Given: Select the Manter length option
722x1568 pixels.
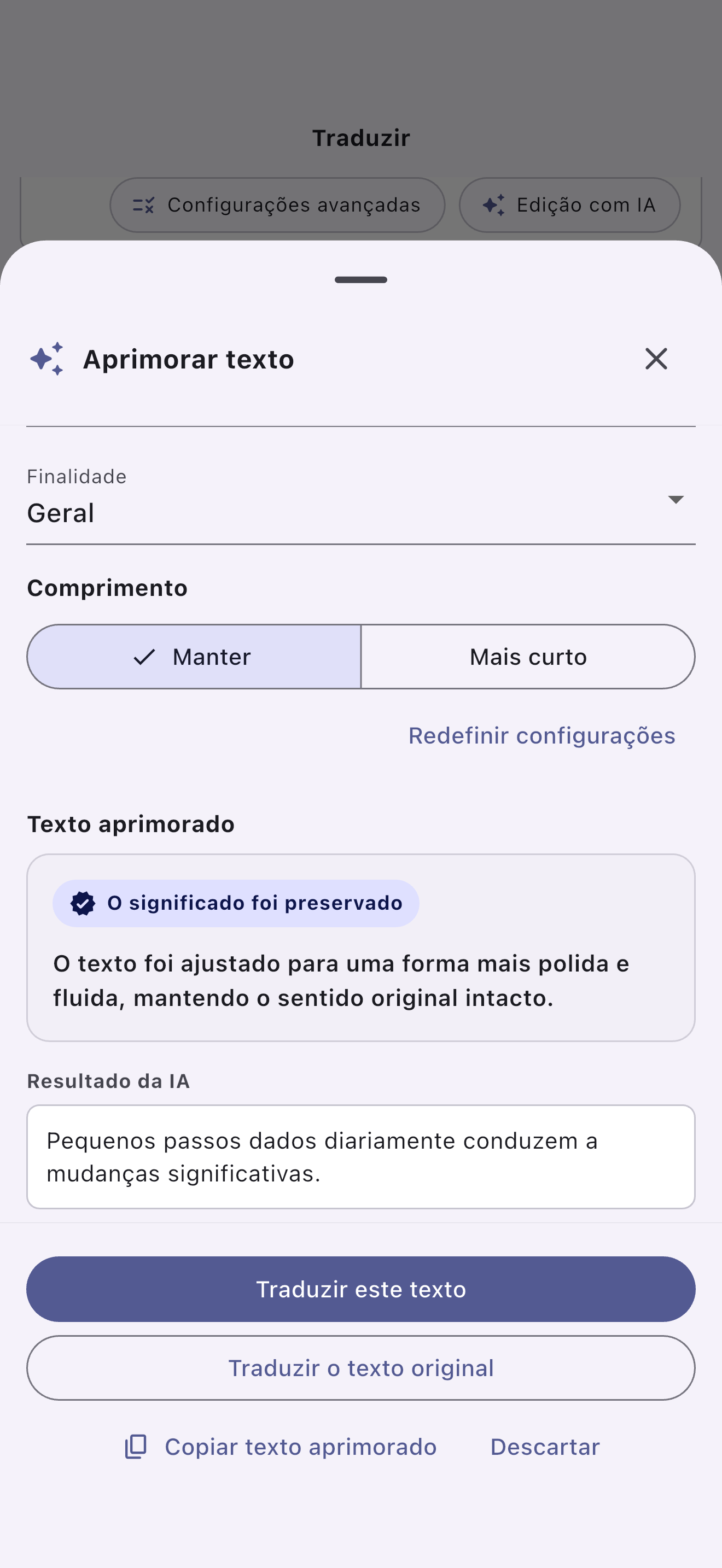Looking at the screenshot, I should click(194, 657).
